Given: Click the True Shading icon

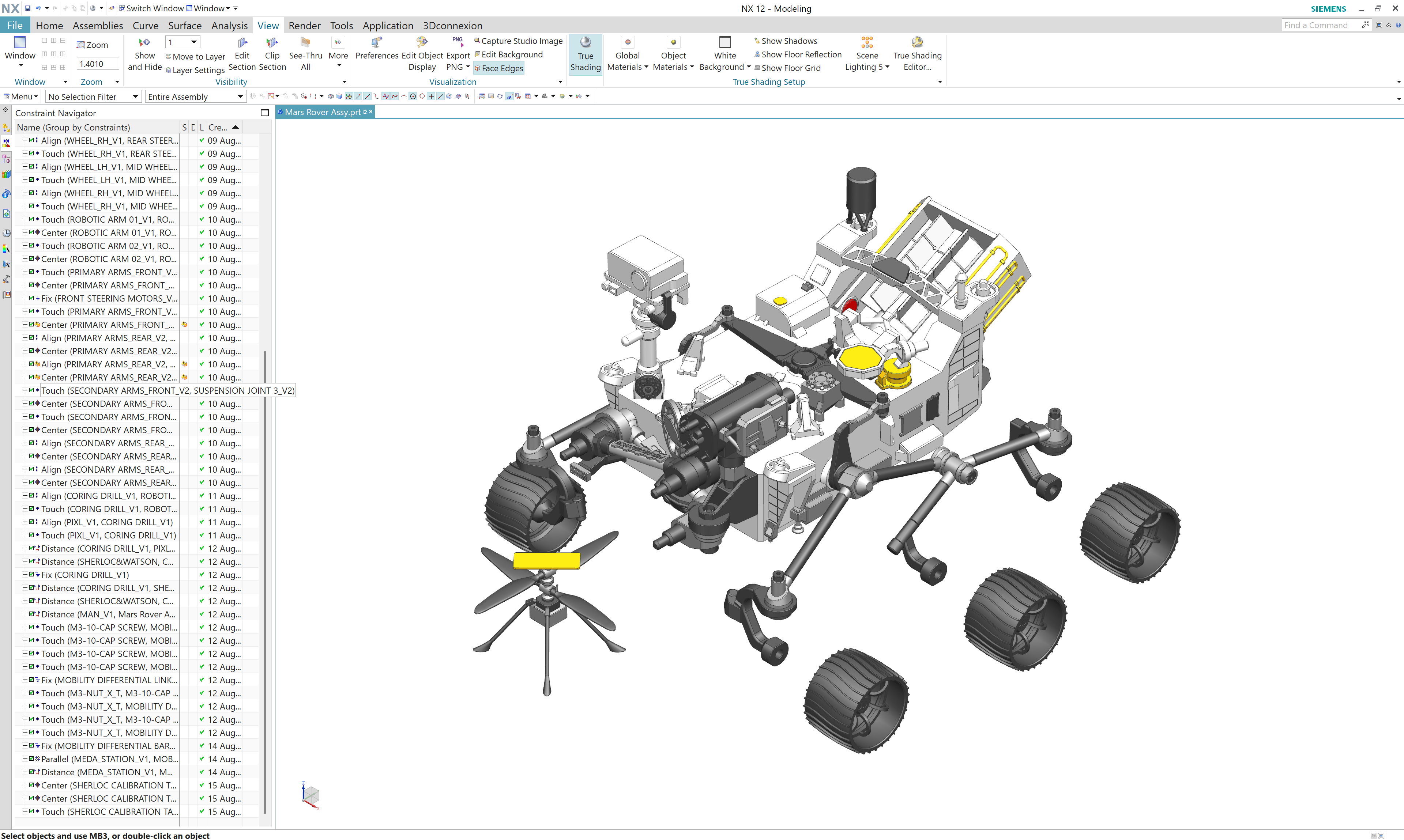Looking at the screenshot, I should click(x=585, y=43).
